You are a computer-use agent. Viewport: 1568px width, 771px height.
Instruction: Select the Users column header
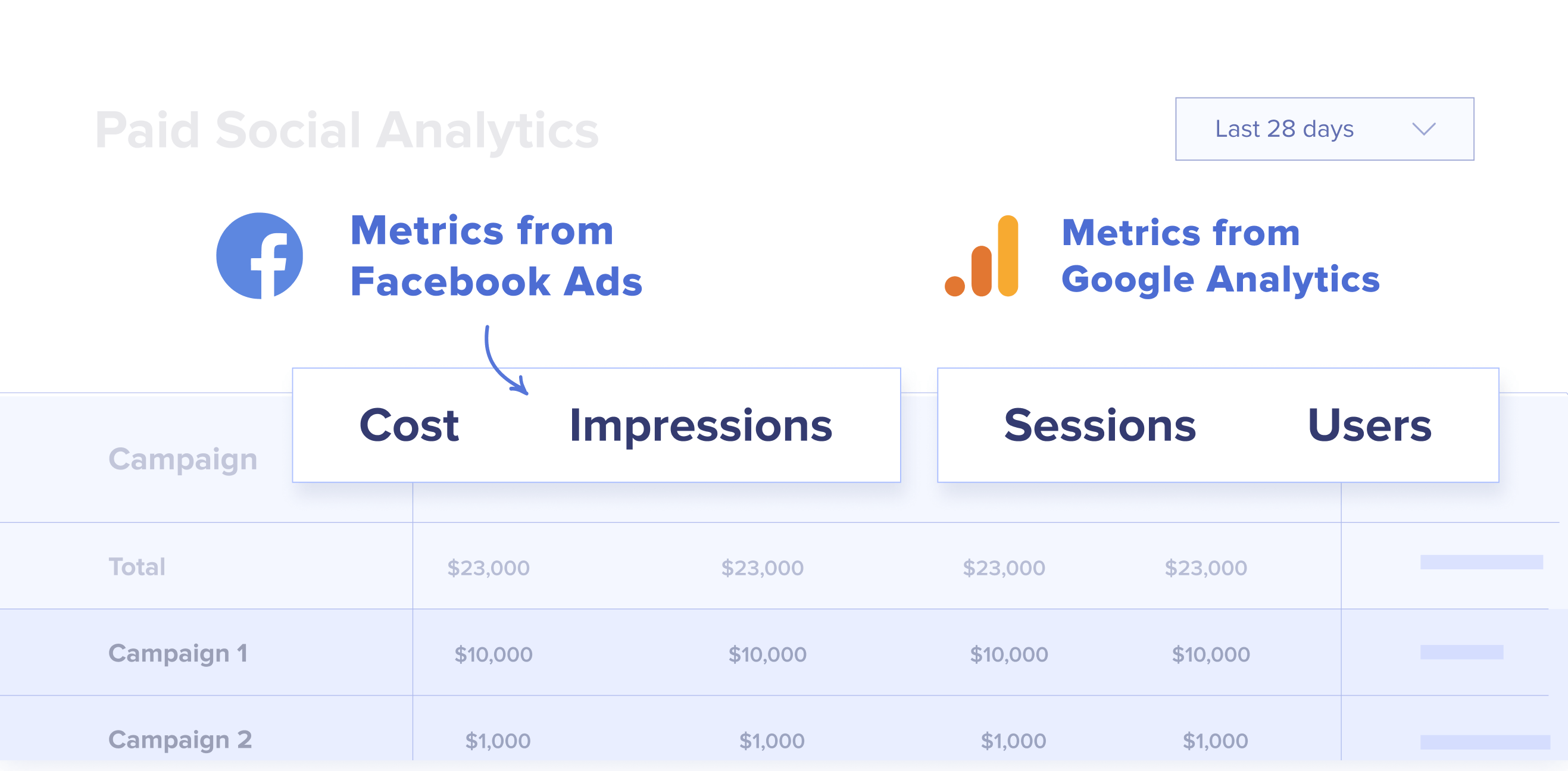1370,425
